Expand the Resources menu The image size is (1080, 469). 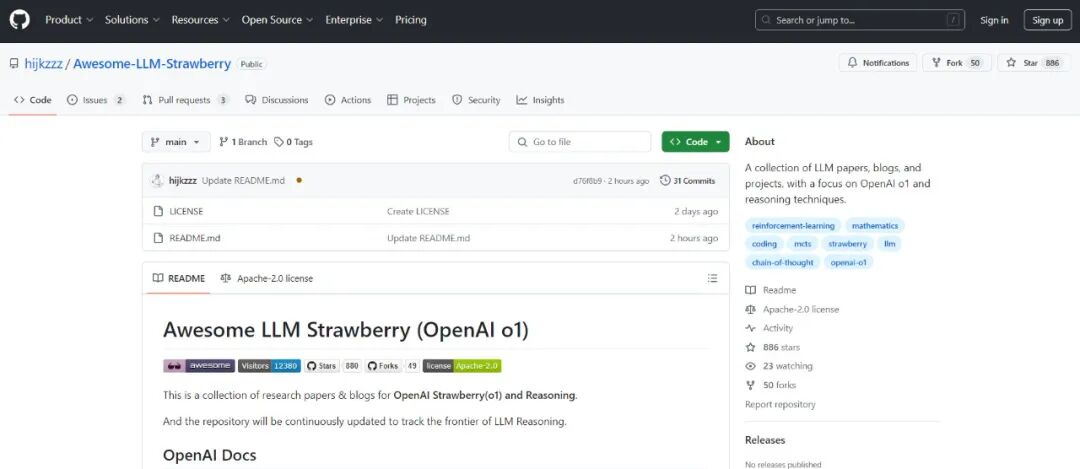click(x=200, y=20)
